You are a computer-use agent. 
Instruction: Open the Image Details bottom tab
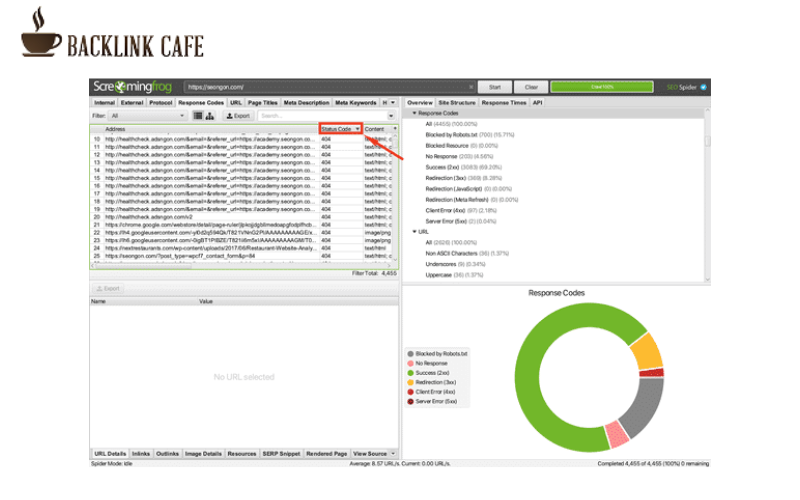(x=203, y=454)
